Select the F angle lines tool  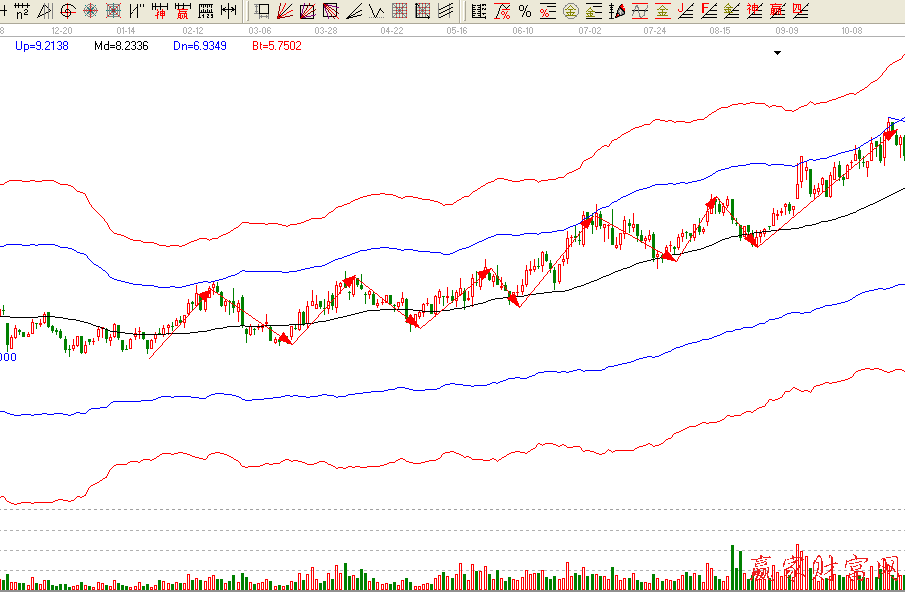[x=709, y=11]
